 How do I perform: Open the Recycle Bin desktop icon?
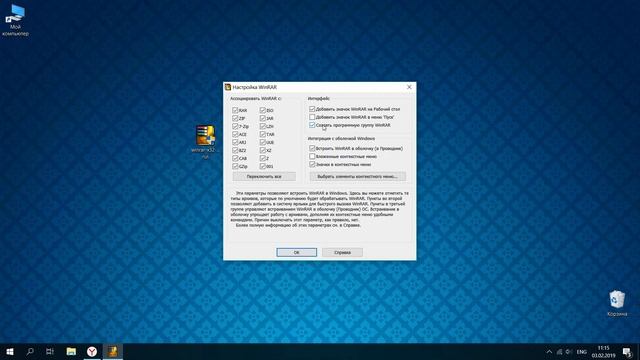tap(617, 303)
